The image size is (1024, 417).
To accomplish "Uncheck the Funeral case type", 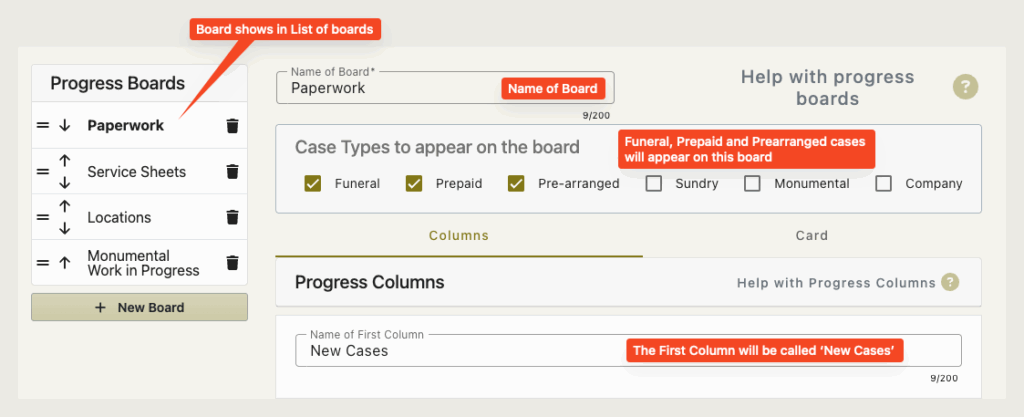I will click(312, 183).
